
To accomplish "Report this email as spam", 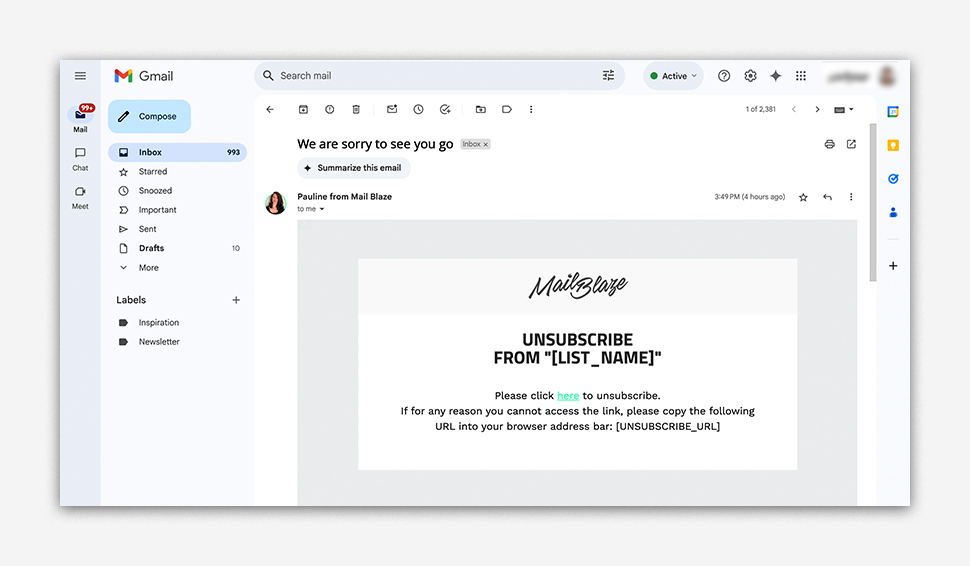I will [x=330, y=109].
